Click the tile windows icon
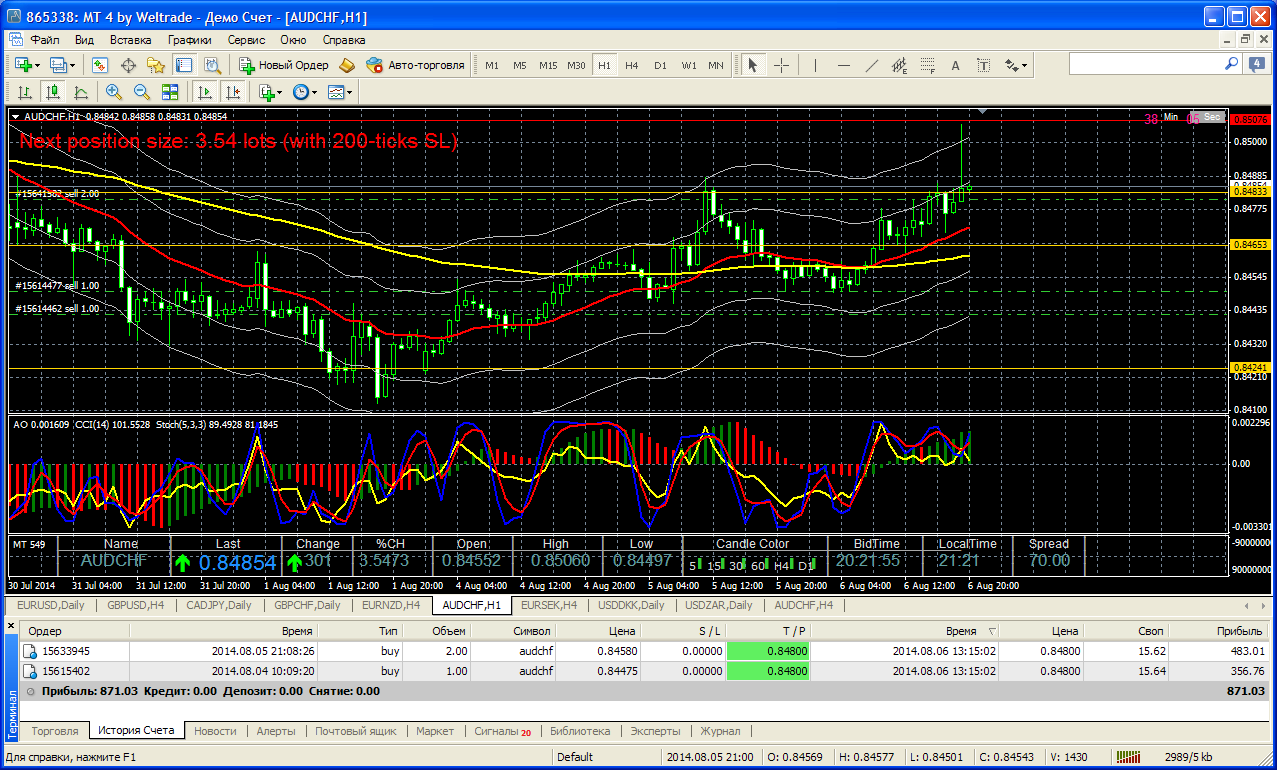 pos(170,92)
